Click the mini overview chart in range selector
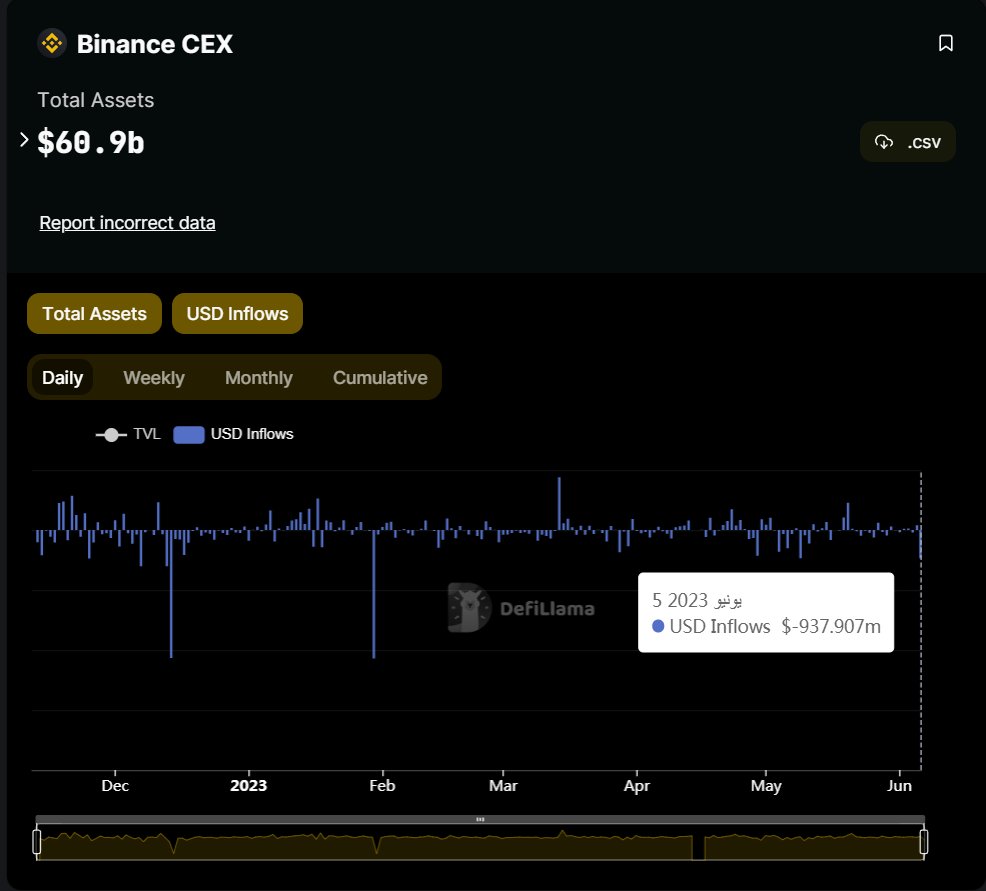Image resolution: width=986 pixels, height=891 pixels. [480, 843]
